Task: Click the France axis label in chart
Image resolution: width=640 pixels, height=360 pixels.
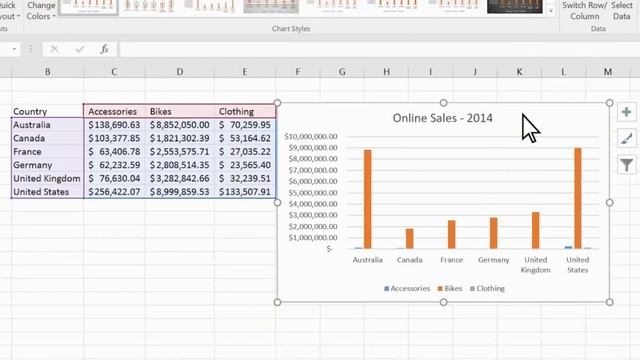Action: coord(451,260)
